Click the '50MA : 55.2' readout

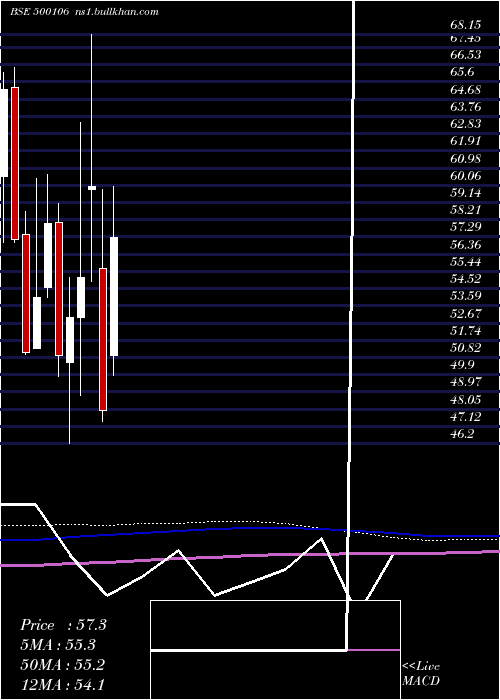pos(63,665)
